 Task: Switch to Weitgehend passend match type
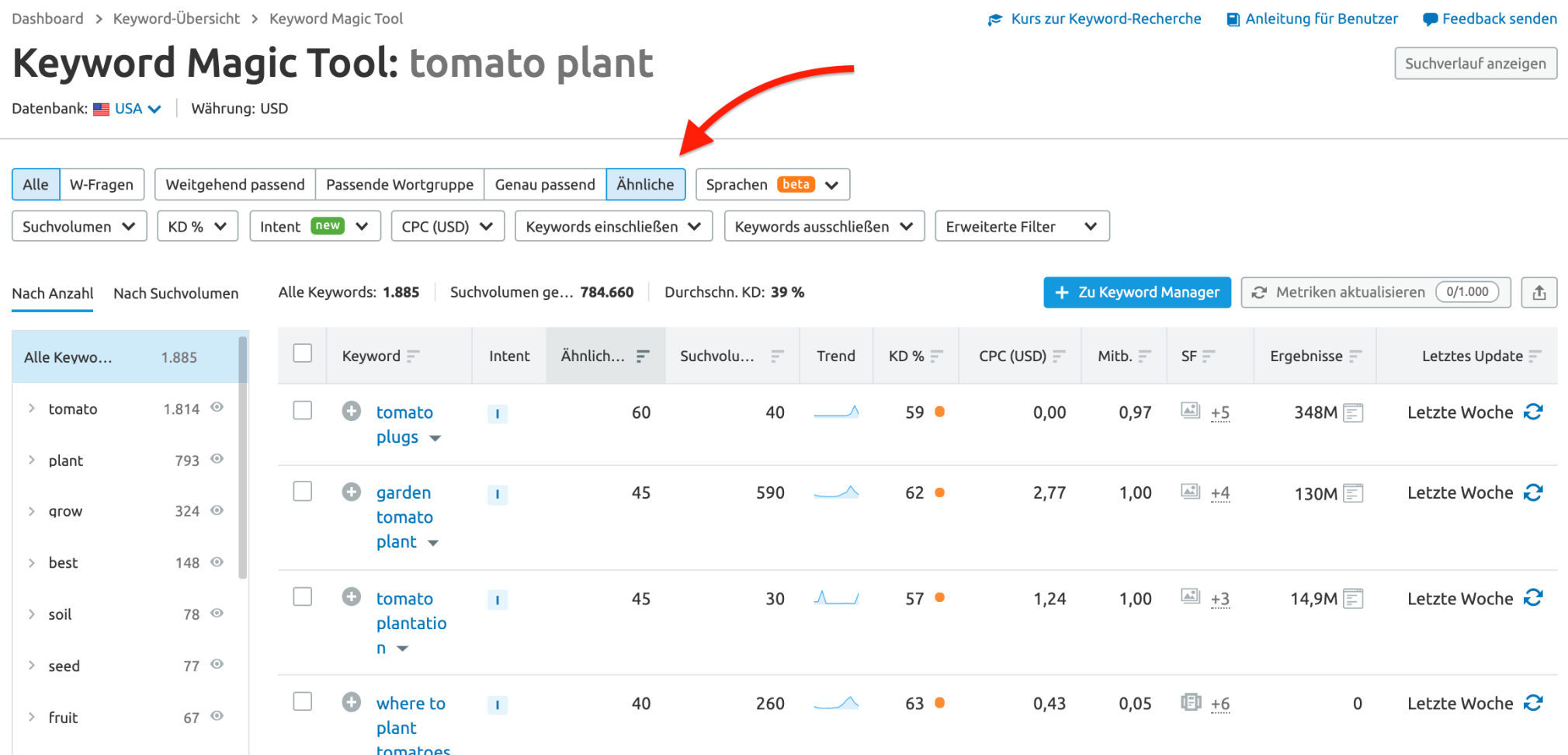235,184
